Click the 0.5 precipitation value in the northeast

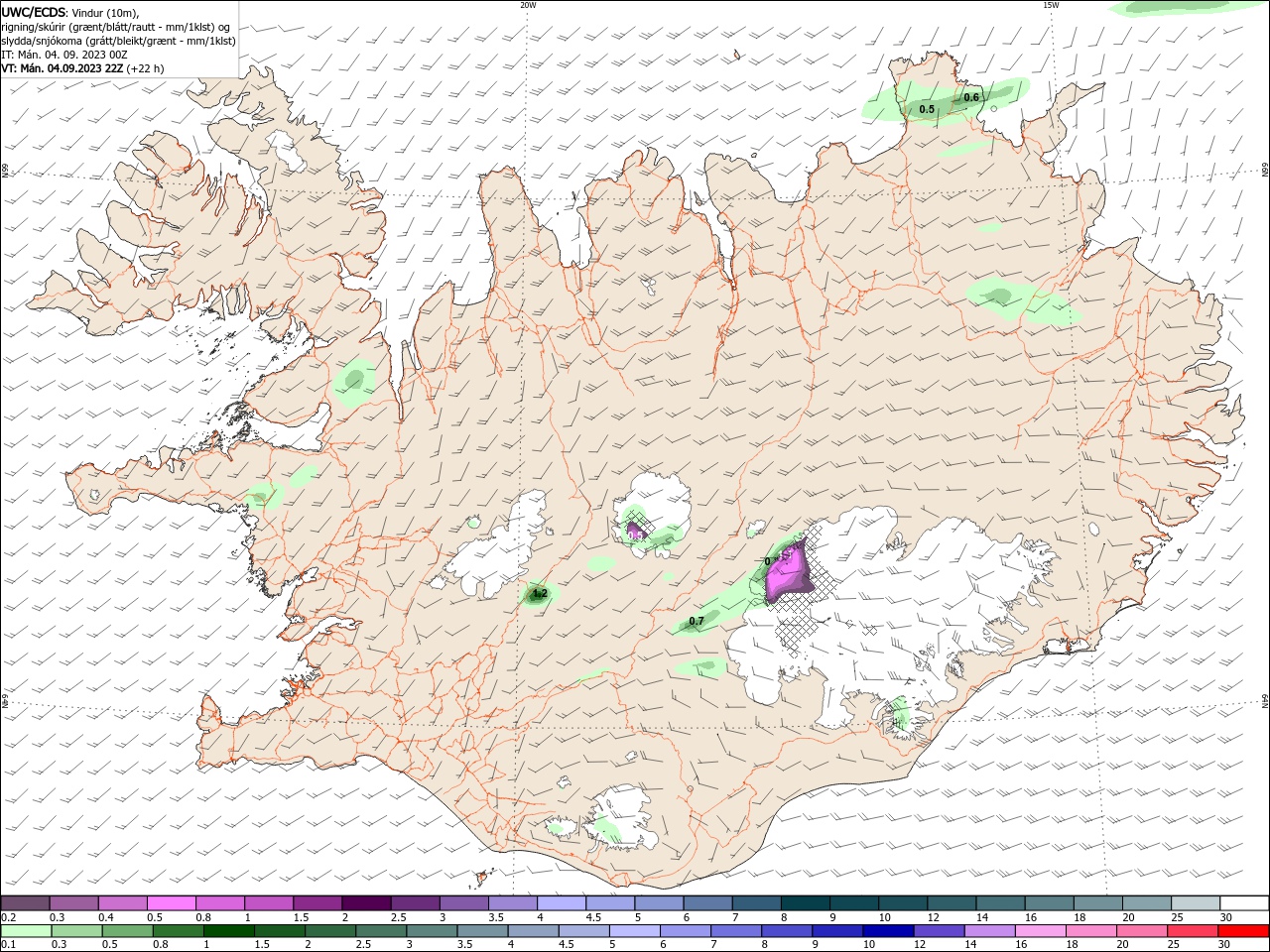point(927,109)
